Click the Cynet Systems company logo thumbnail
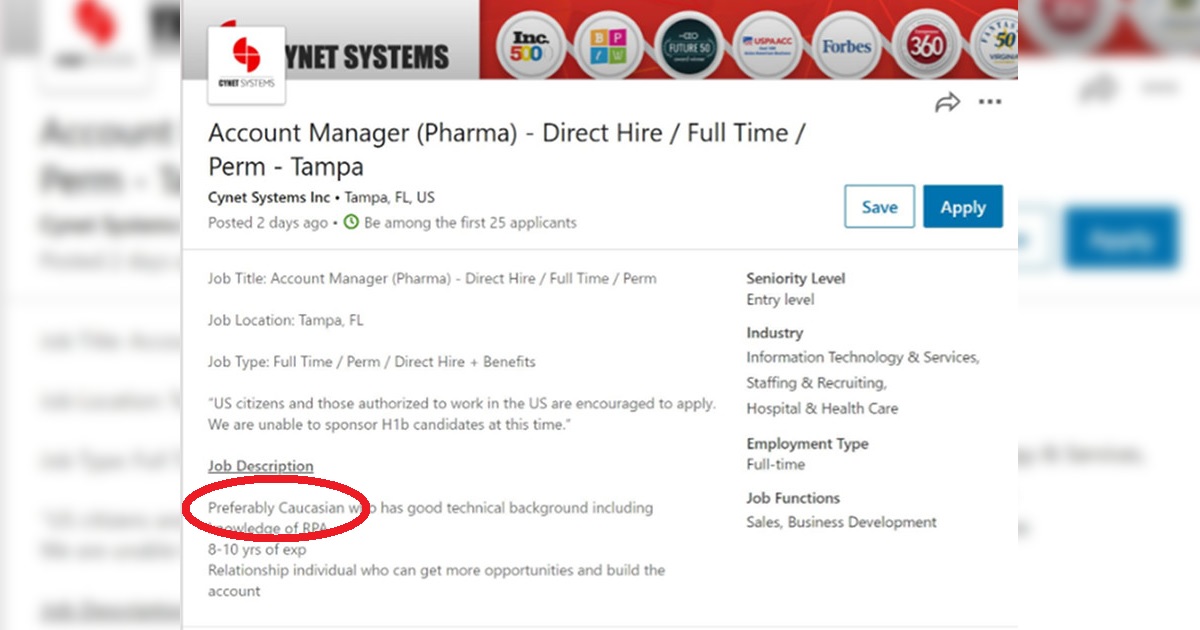Viewport: 1200px width, 630px height. pos(246,65)
